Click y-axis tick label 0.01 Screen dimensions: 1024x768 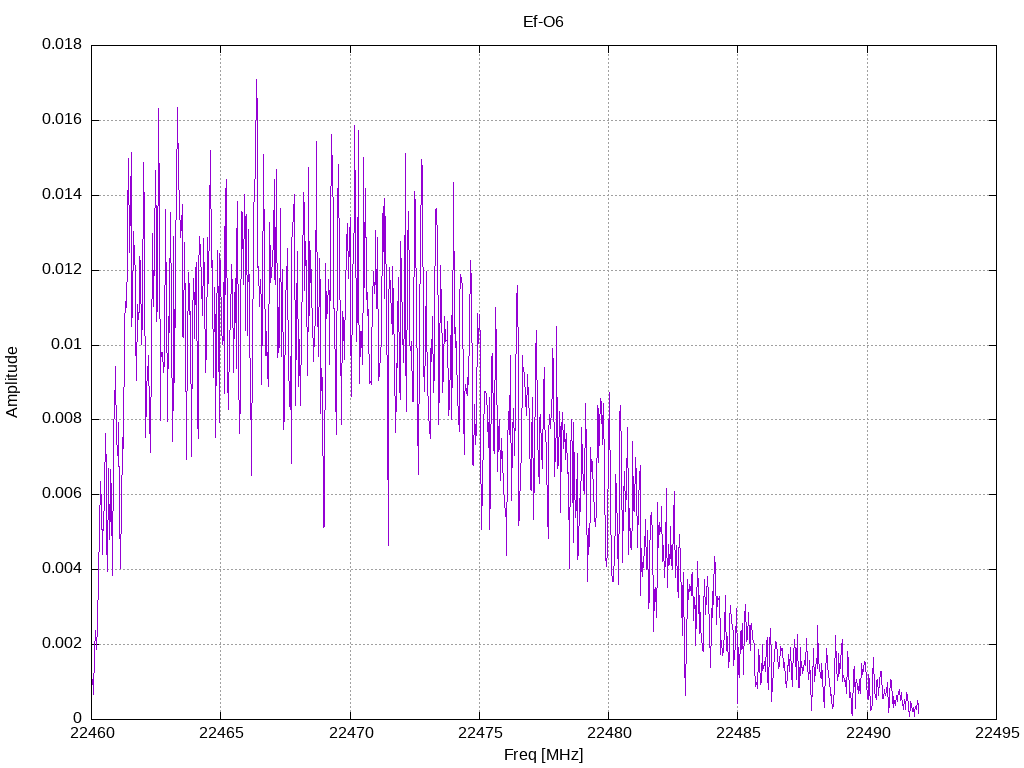(x=67, y=344)
